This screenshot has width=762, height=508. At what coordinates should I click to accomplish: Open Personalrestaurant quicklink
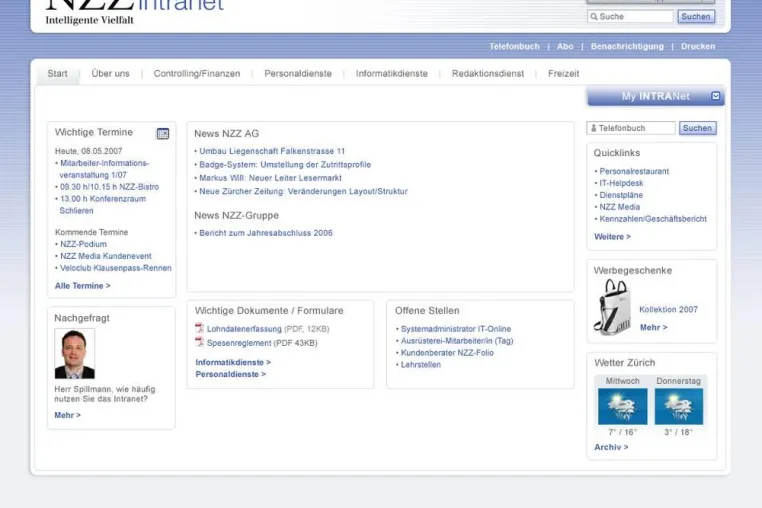click(x=634, y=171)
